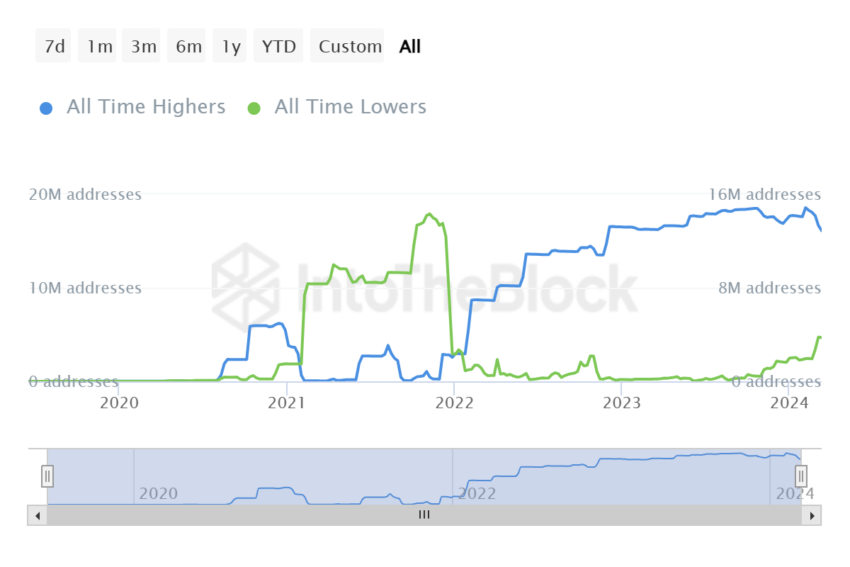Click the scrollbar left arrow
The width and height of the screenshot is (850, 567).
[37, 516]
